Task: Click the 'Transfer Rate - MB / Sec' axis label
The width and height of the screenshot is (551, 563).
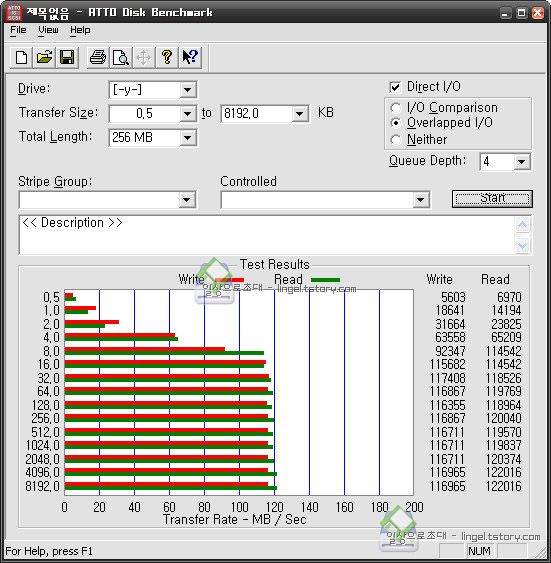Action: (234, 520)
